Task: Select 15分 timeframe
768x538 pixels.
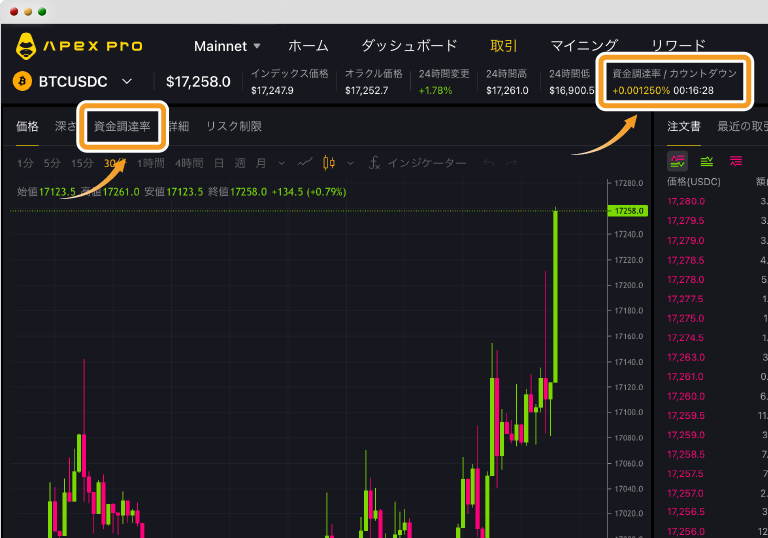Action: 82,163
